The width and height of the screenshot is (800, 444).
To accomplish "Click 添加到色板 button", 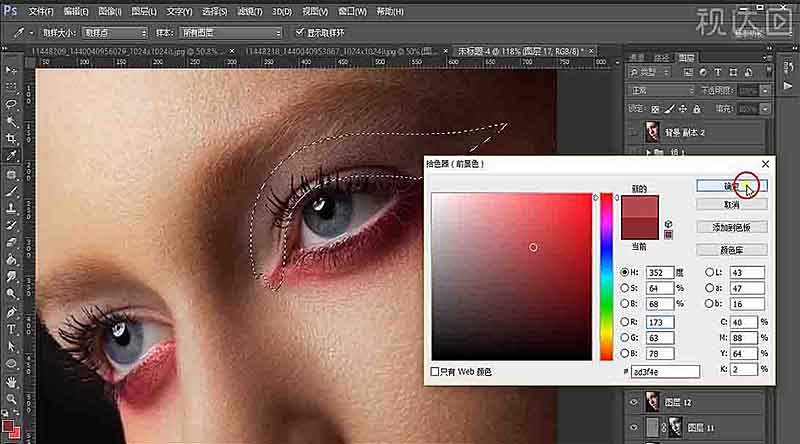I will point(732,227).
